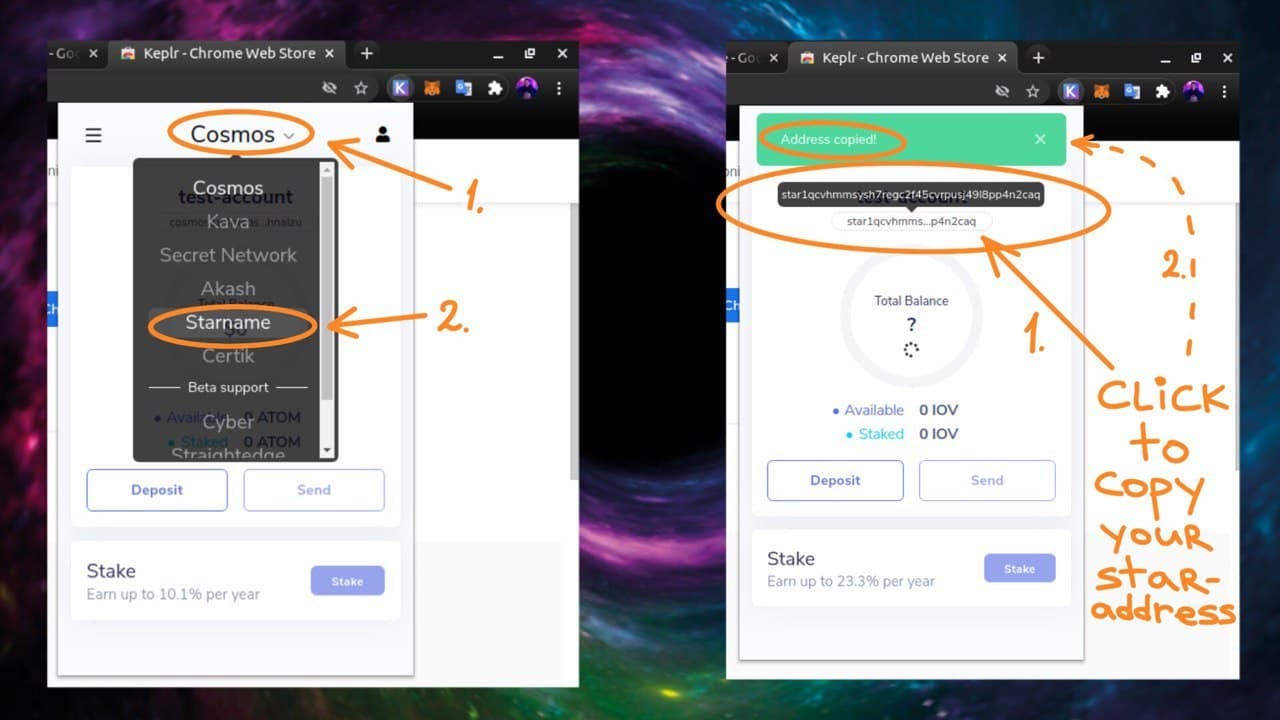Click Earn up to 10.1% per year

tap(173, 594)
